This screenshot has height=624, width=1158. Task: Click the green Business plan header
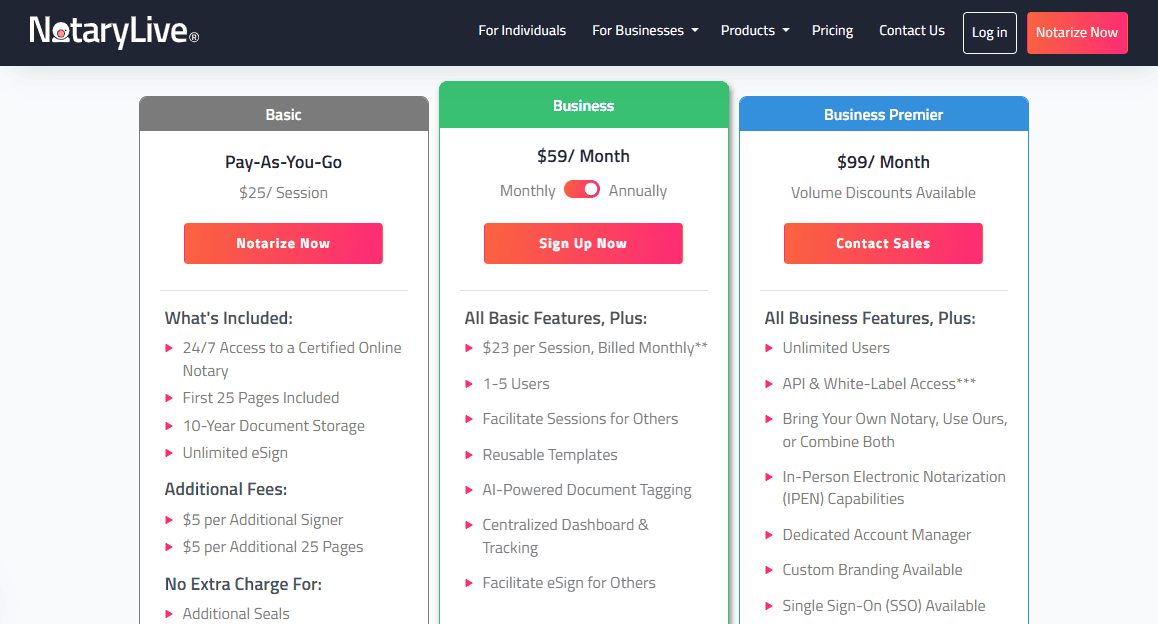point(584,106)
